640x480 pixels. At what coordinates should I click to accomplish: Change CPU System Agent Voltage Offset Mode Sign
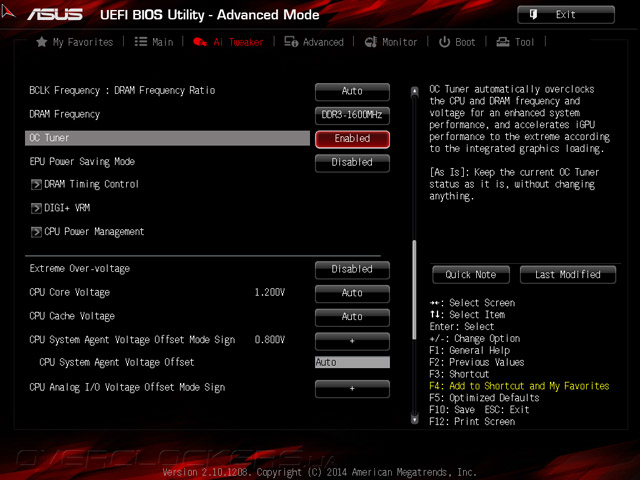[352, 341]
